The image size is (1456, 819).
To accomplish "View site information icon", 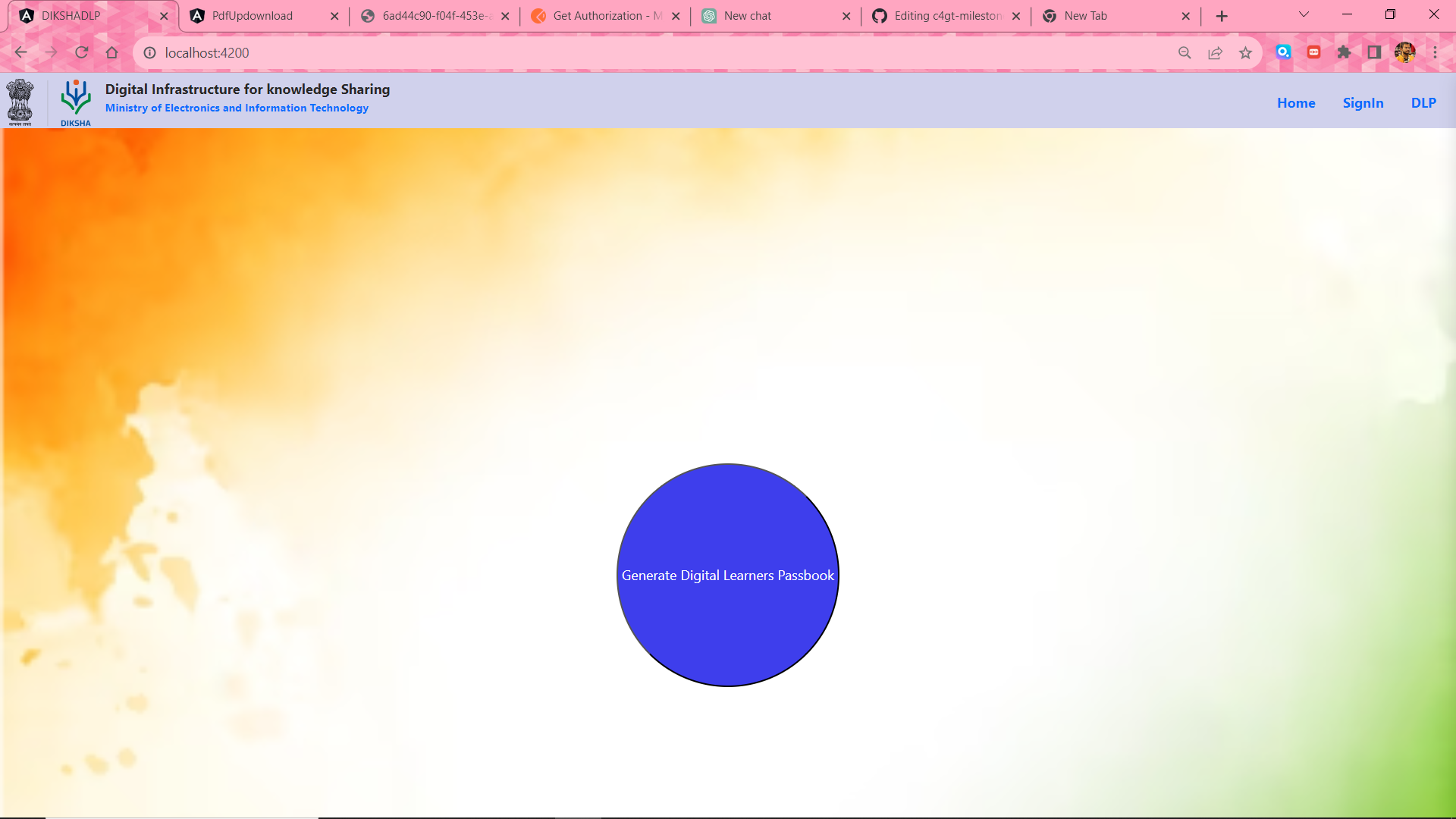I will tap(150, 52).
